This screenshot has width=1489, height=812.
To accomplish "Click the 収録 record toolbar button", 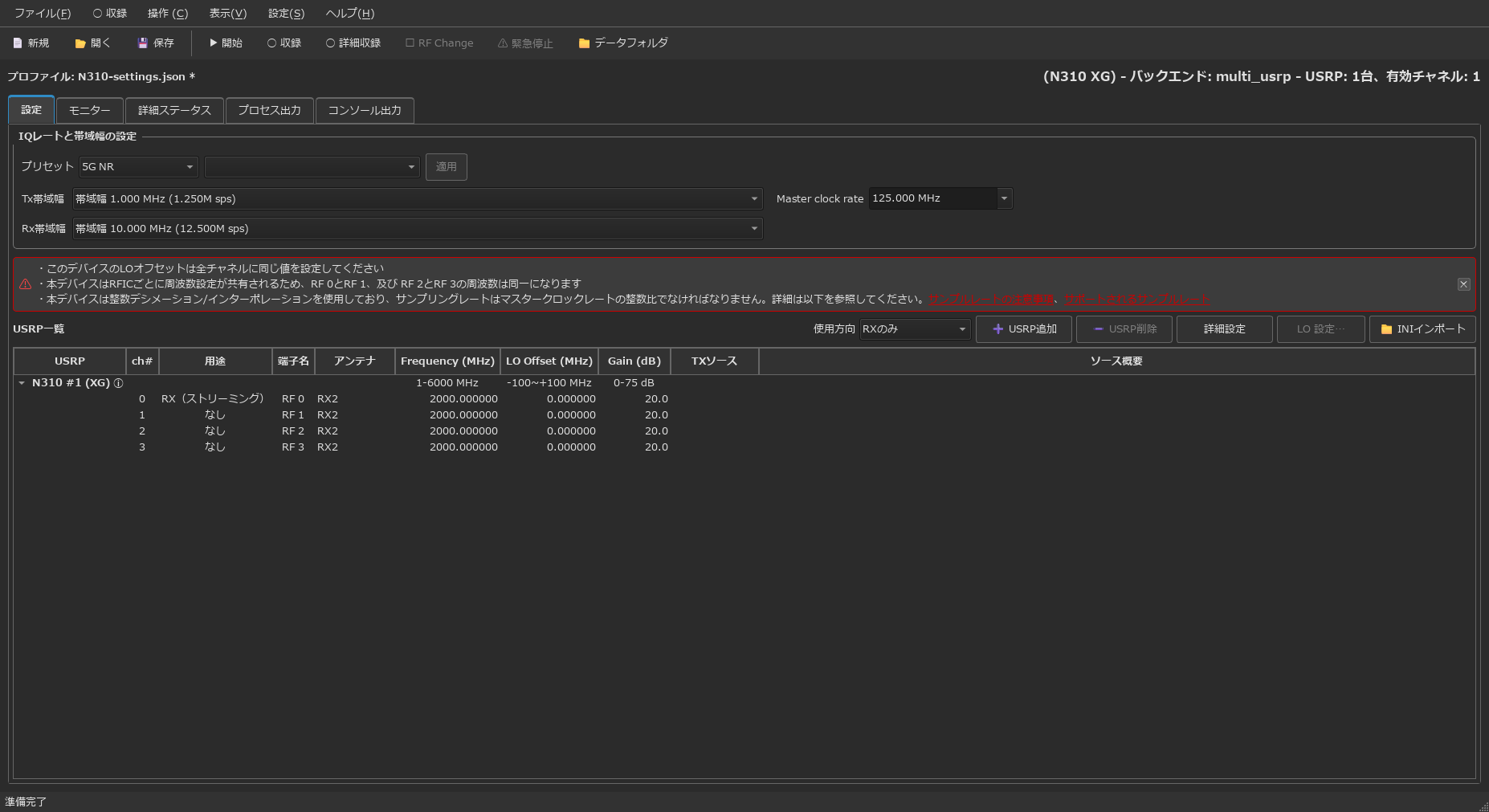I will [x=284, y=43].
